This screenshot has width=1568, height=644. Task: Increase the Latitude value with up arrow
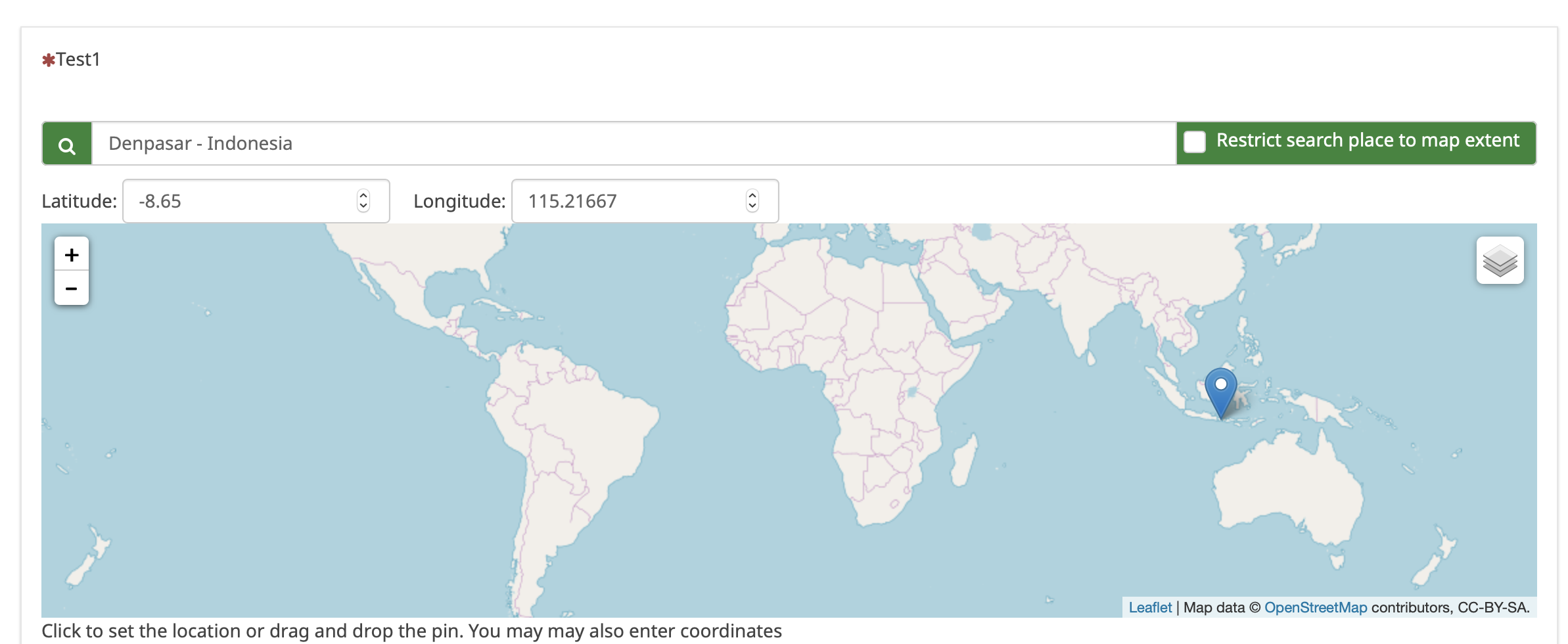[363, 195]
